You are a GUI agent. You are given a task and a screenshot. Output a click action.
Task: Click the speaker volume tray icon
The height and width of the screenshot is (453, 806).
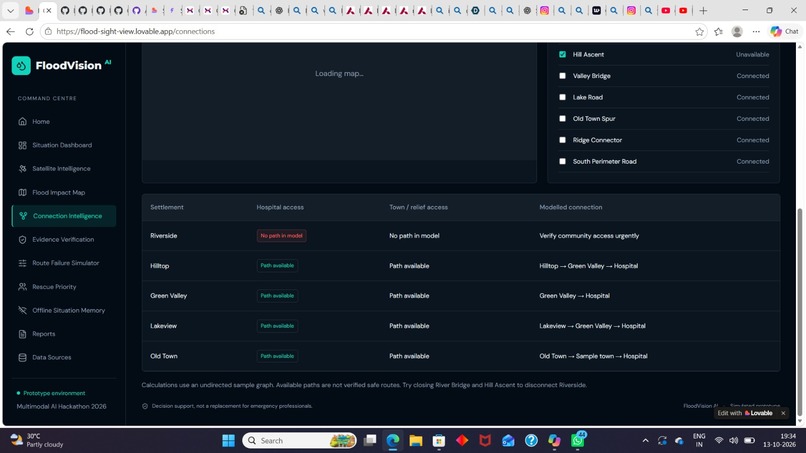pos(734,441)
